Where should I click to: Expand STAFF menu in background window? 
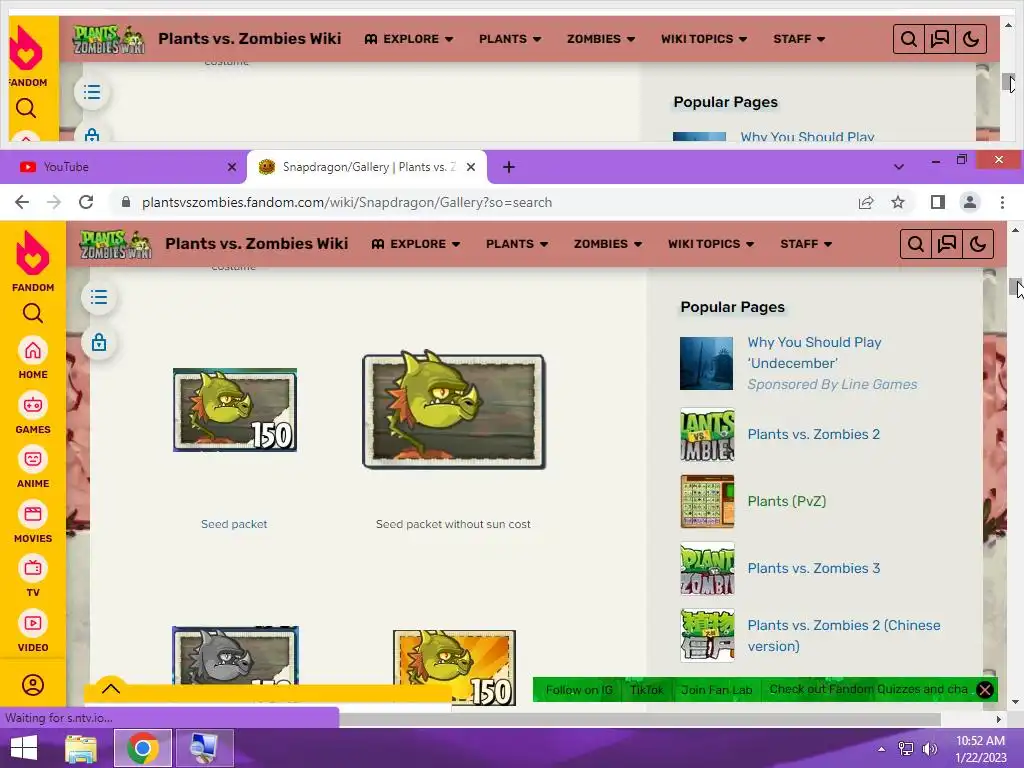pos(799,39)
